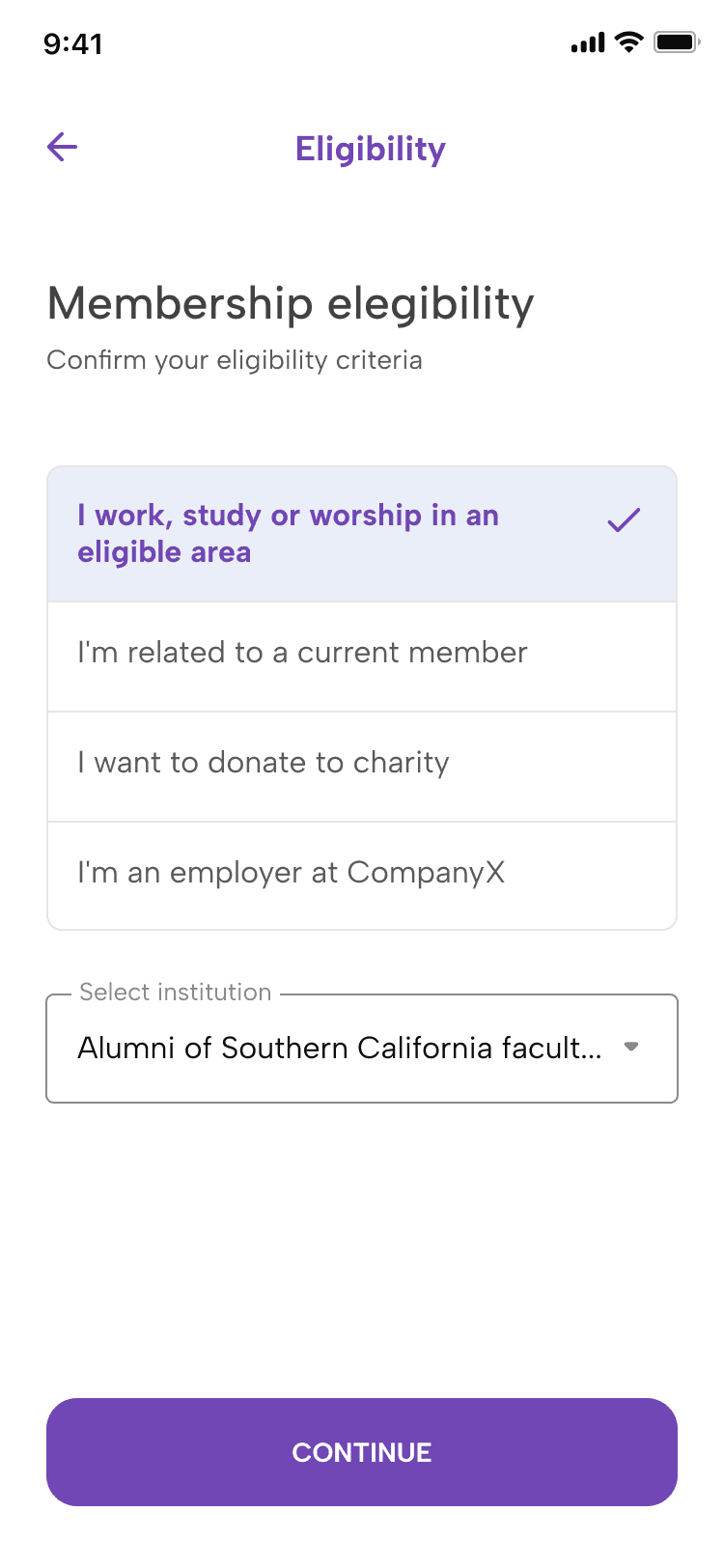Viewport: 724px width, 1568px height.
Task: Tap the purple "Eligibility" header title
Action: pos(371,150)
